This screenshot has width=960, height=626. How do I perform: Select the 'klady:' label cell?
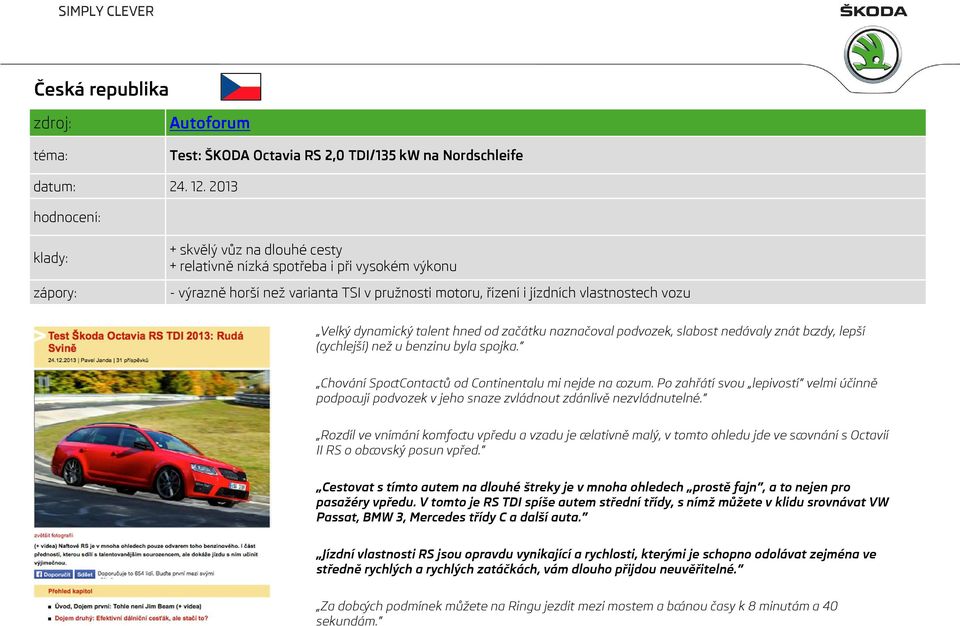97,258
